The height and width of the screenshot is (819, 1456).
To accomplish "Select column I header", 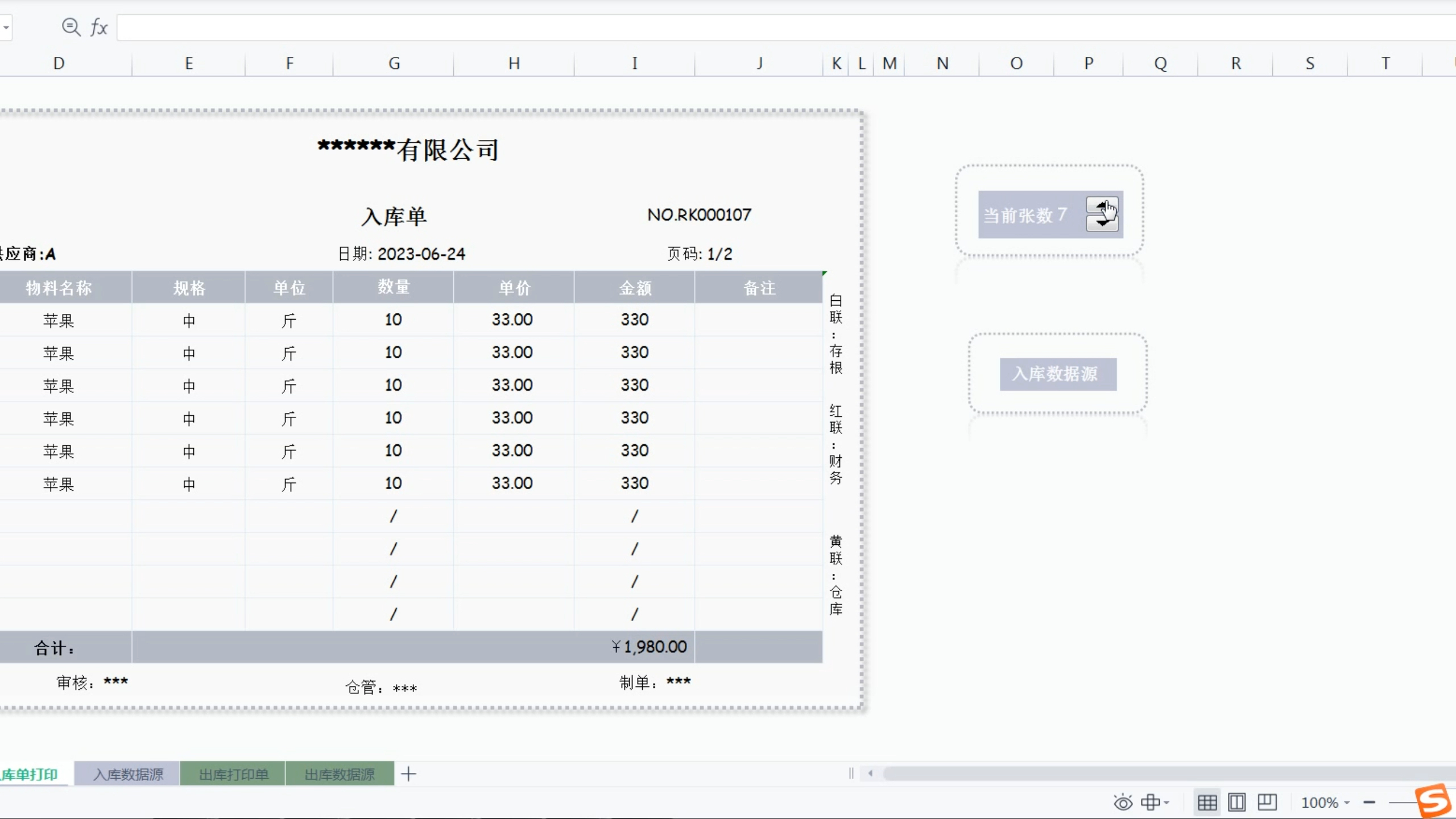I will click(x=634, y=63).
